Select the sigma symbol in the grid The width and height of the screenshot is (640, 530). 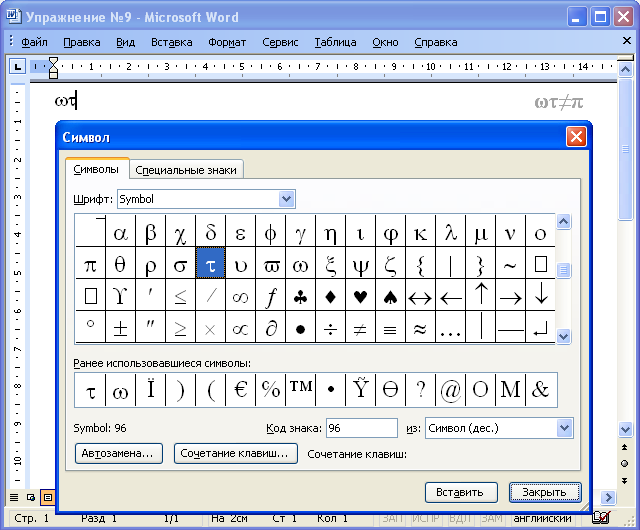point(180,263)
